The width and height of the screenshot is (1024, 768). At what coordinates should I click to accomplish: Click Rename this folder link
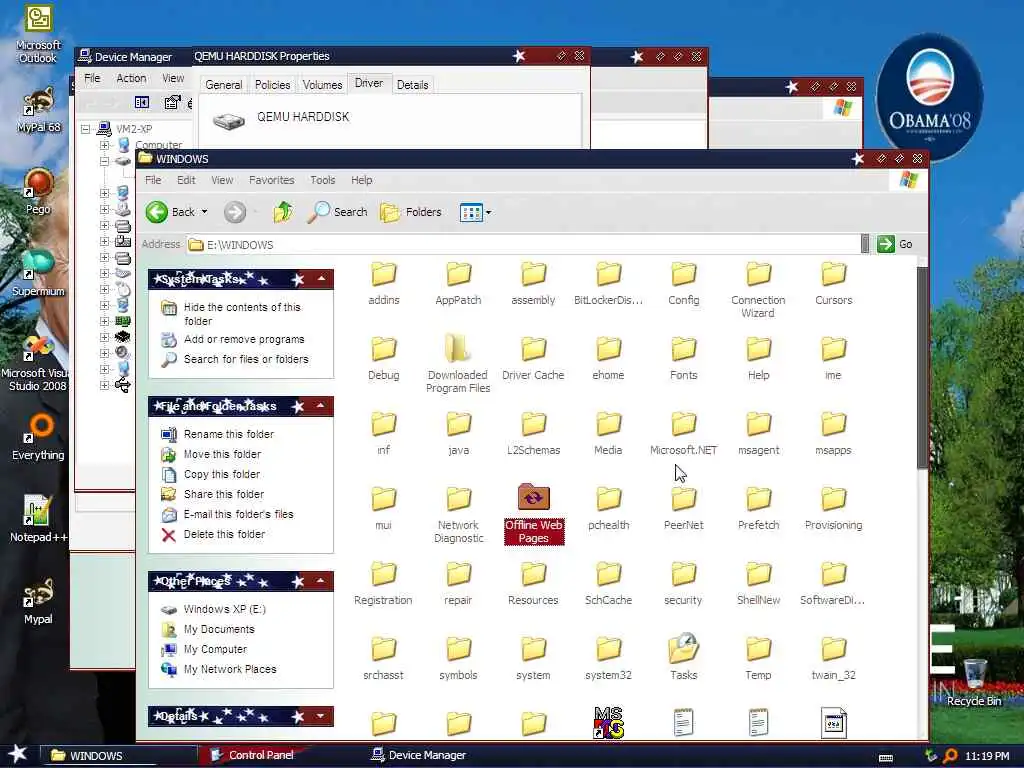(x=229, y=434)
